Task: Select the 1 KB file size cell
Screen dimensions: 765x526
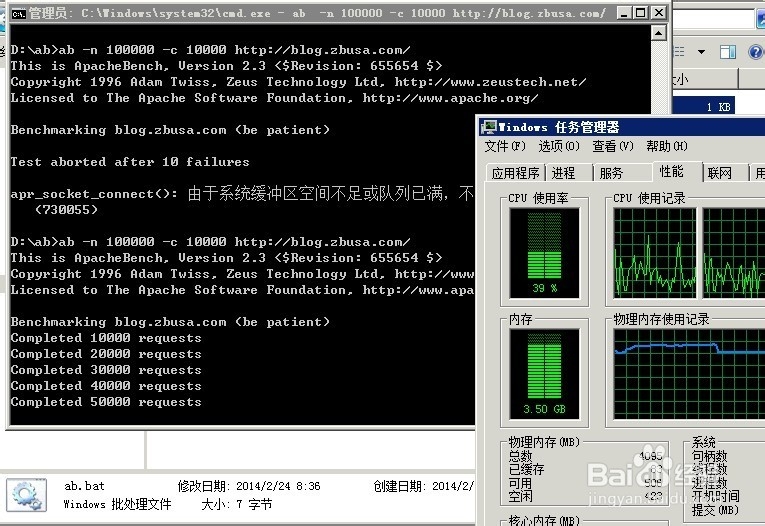Action: point(704,107)
